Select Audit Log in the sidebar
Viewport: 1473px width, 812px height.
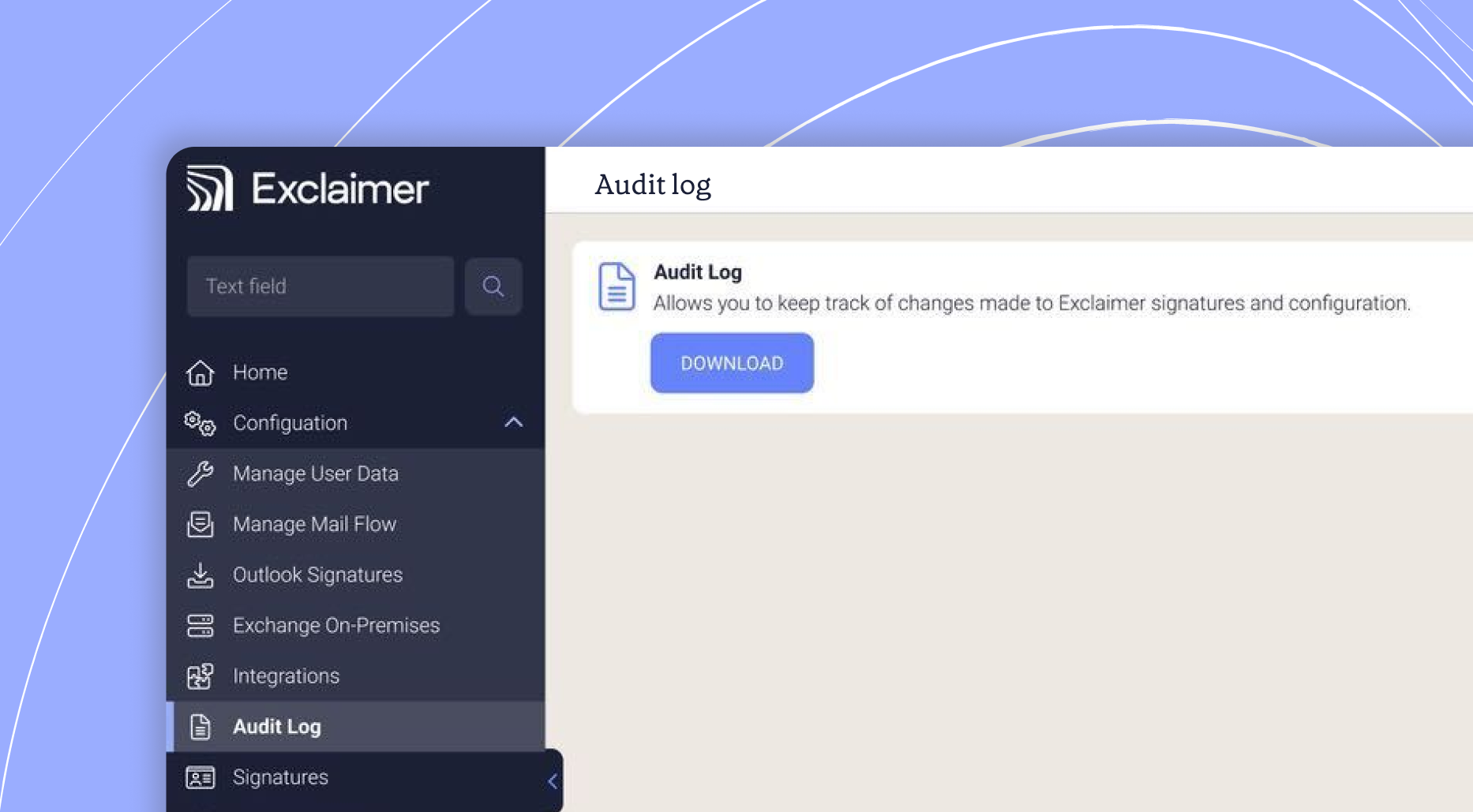click(x=276, y=727)
